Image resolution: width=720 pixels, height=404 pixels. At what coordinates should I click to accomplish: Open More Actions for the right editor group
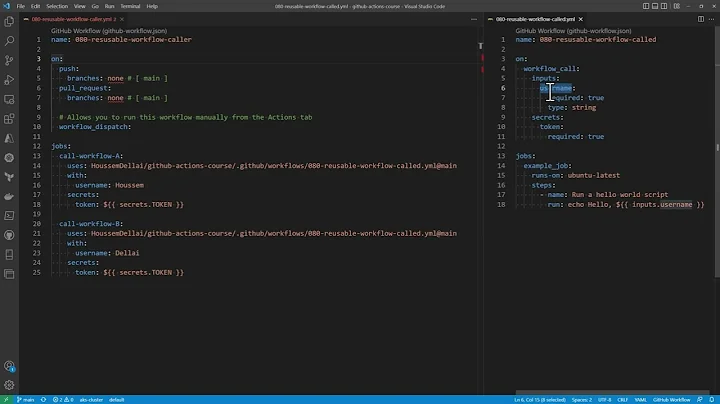pyautogui.click(x=711, y=19)
